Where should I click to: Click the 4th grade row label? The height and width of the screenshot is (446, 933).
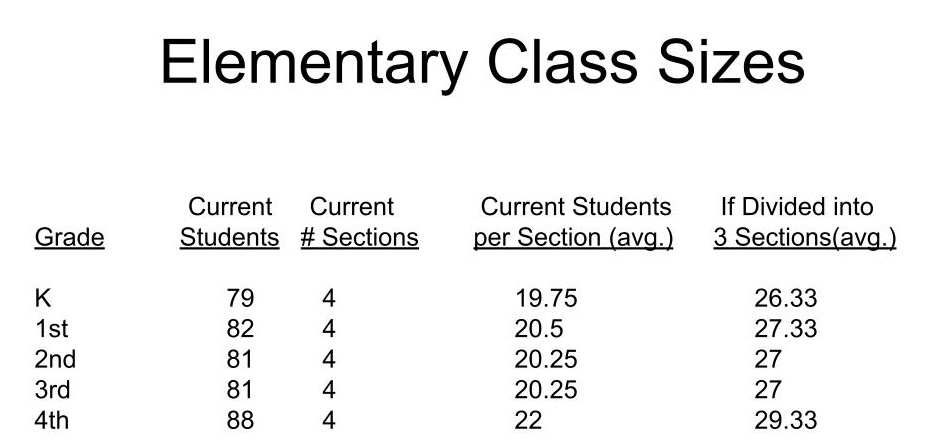tap(52, 421)
